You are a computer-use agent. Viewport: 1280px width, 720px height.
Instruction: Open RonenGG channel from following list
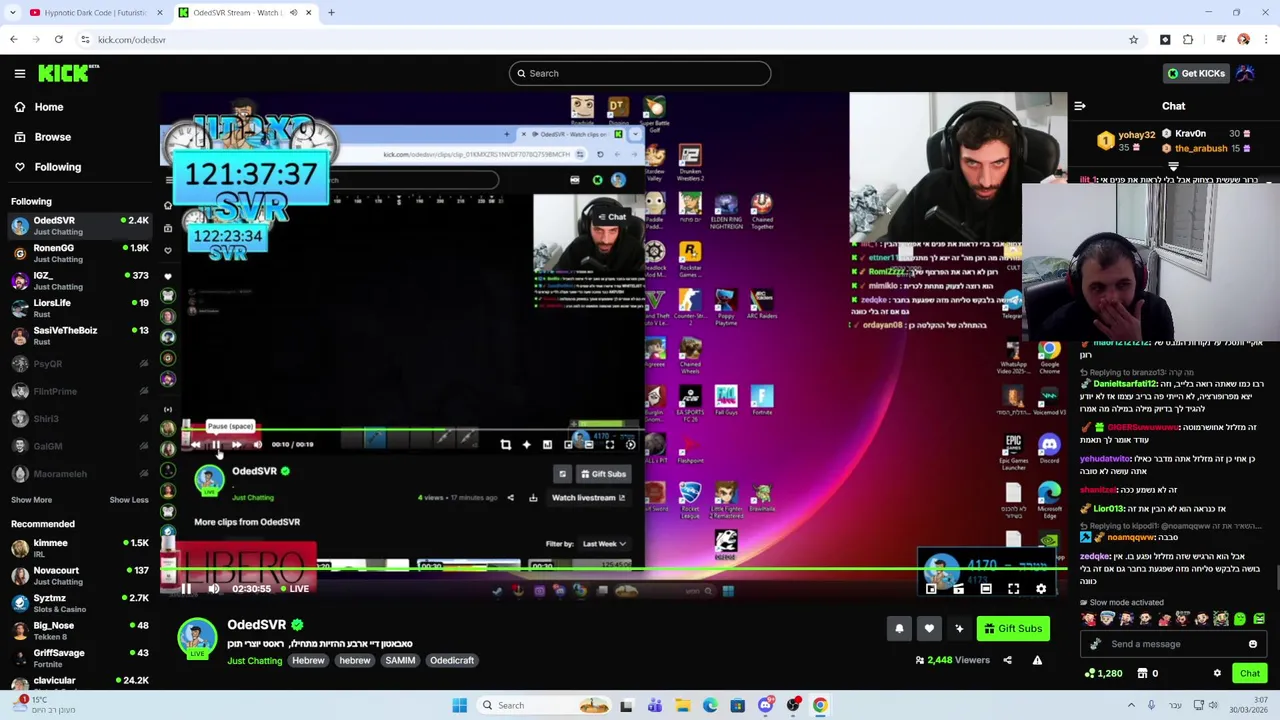click(x=80, y=253)
